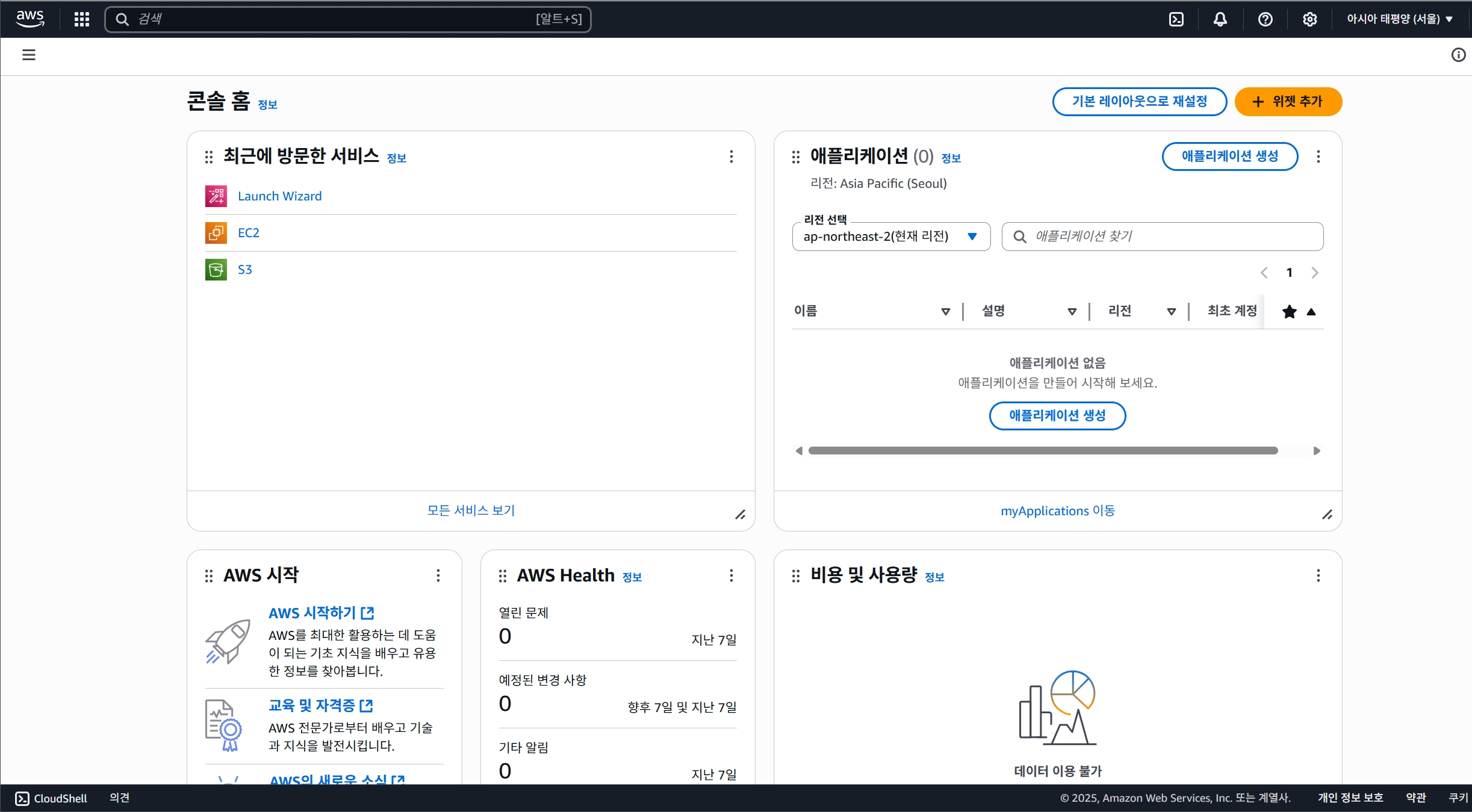Open CloudShell from the footer bar

(51, 798)
